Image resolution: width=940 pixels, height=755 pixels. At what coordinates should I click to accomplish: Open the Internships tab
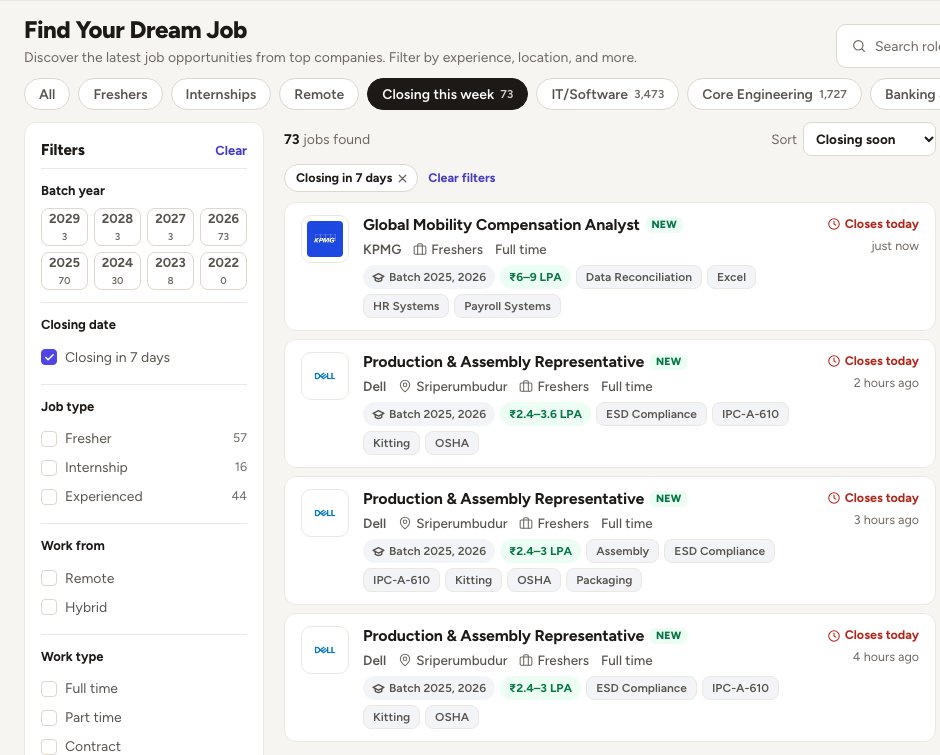pos(221,94)
